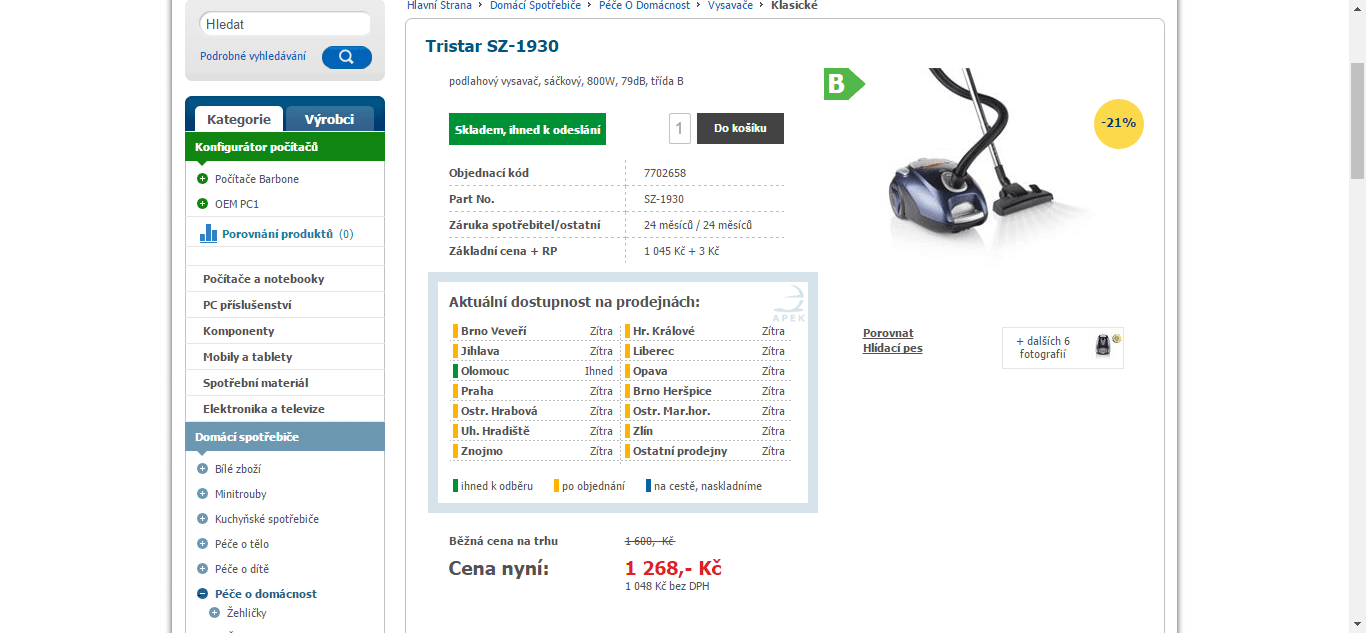
Task: Go to Hlavní Strana breadcrumb
Action: click(x=439, y=5)
